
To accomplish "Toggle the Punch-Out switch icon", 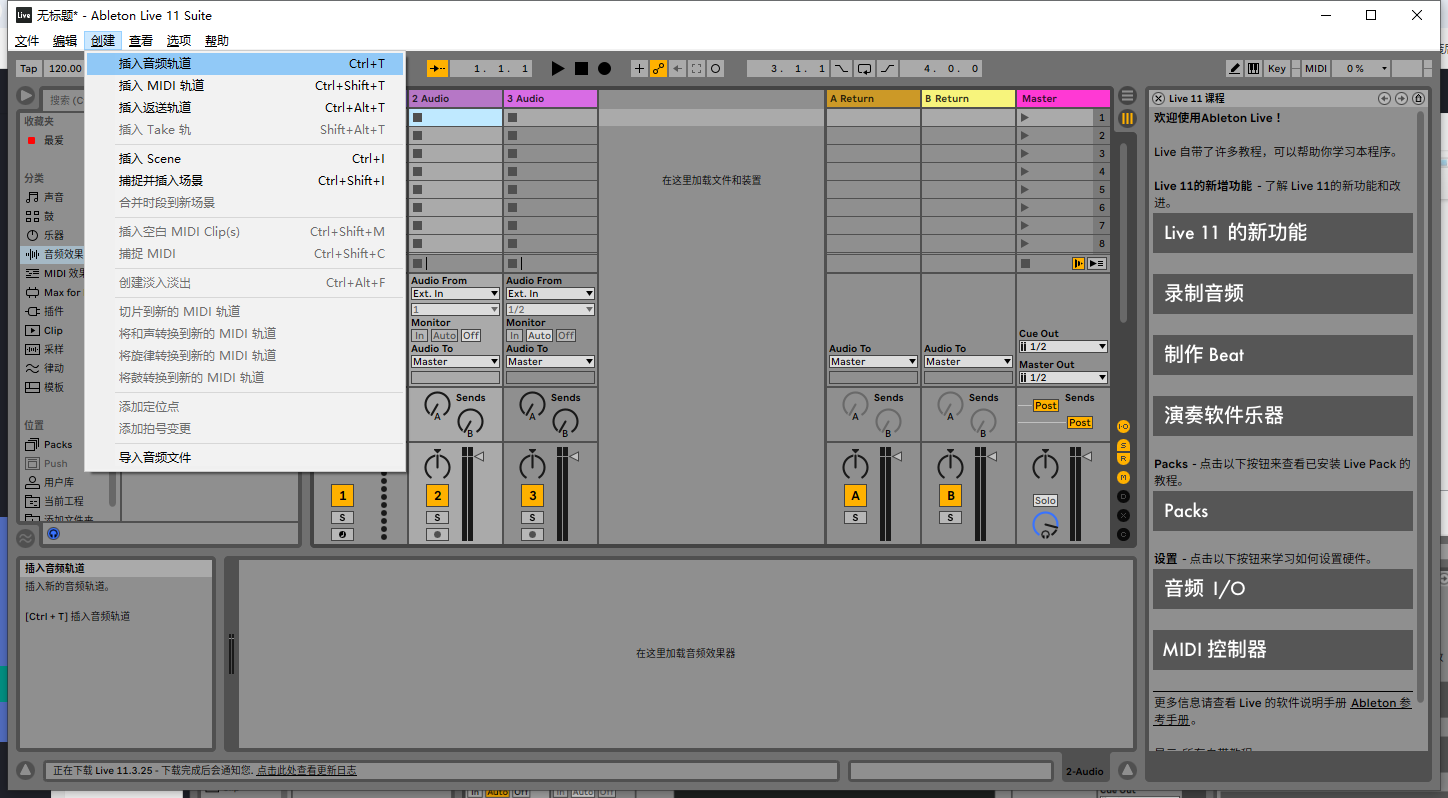I will coord(887,68).
